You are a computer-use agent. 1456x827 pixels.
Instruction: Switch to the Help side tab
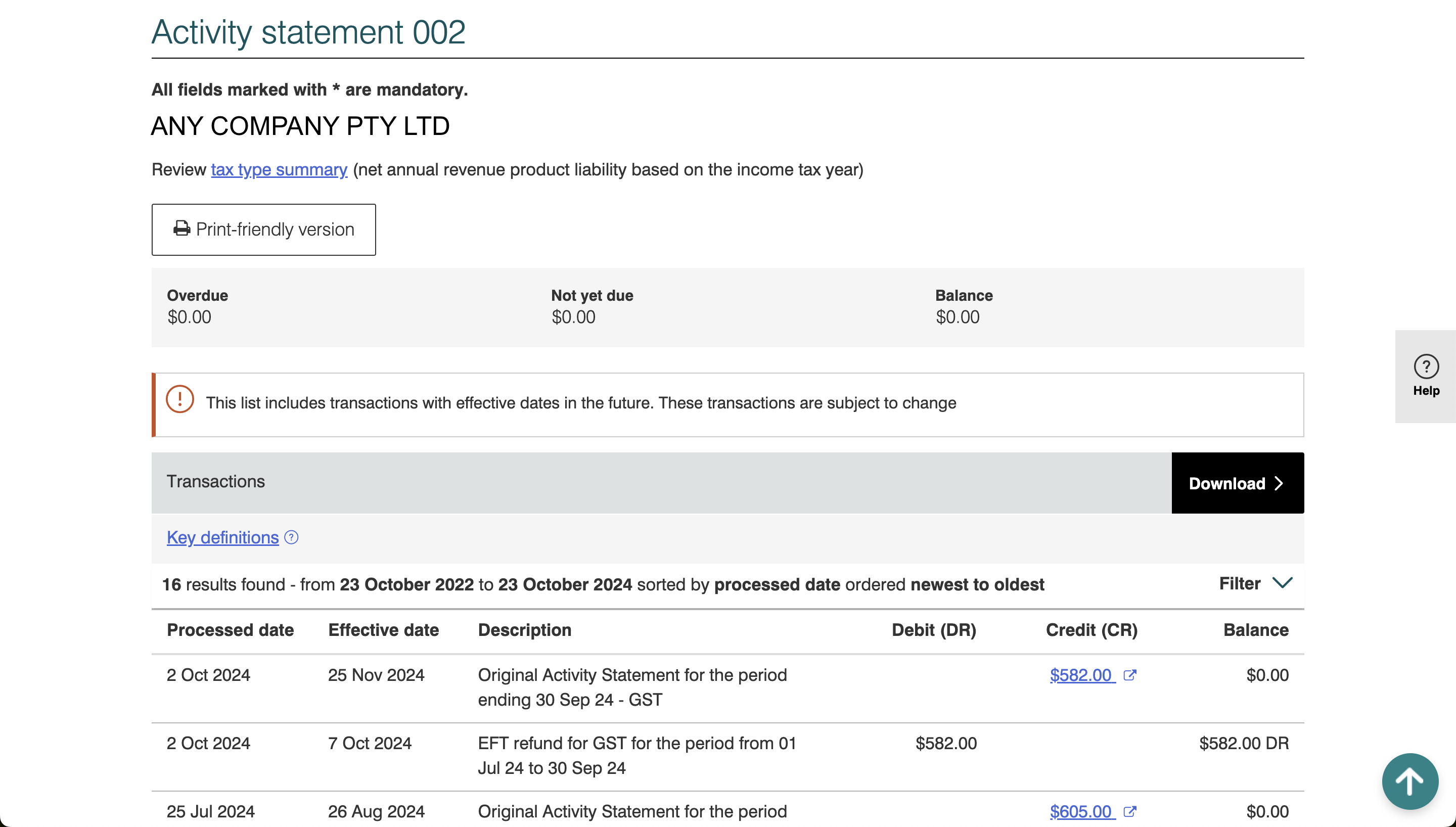1427,377
